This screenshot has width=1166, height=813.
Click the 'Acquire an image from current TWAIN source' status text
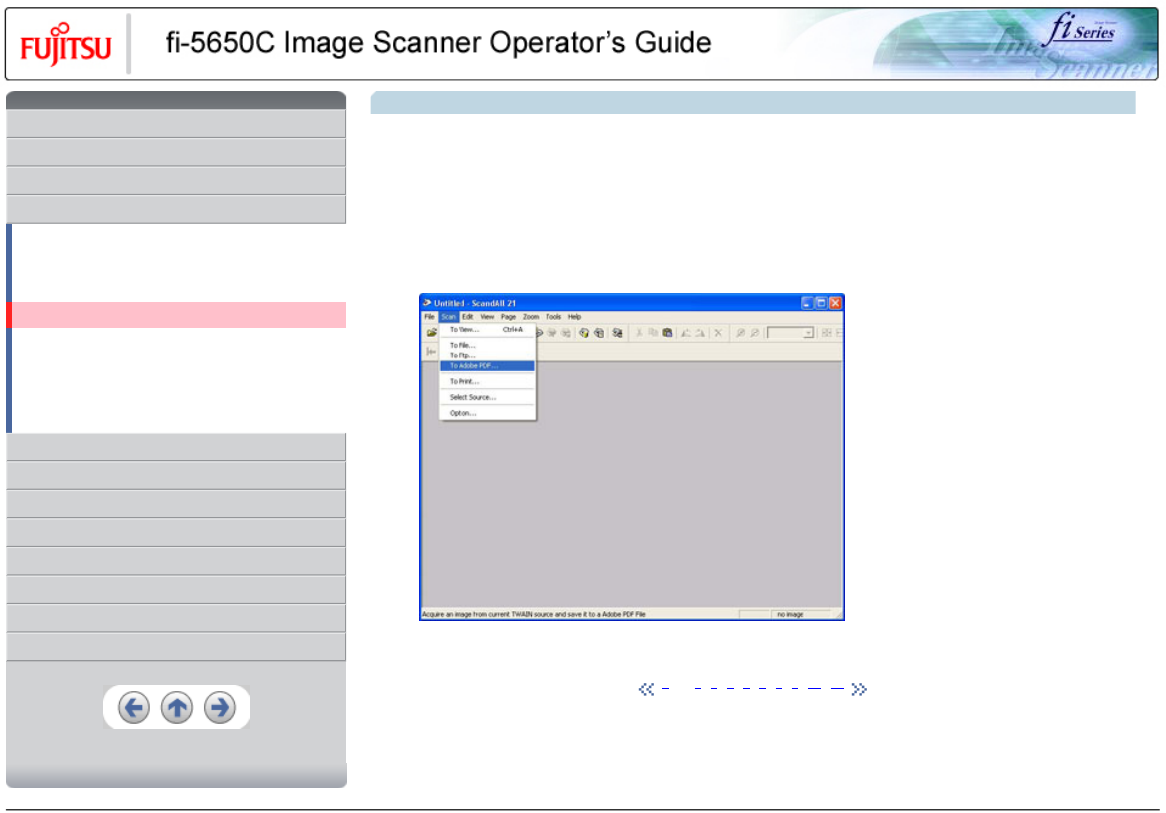(534, 614)
